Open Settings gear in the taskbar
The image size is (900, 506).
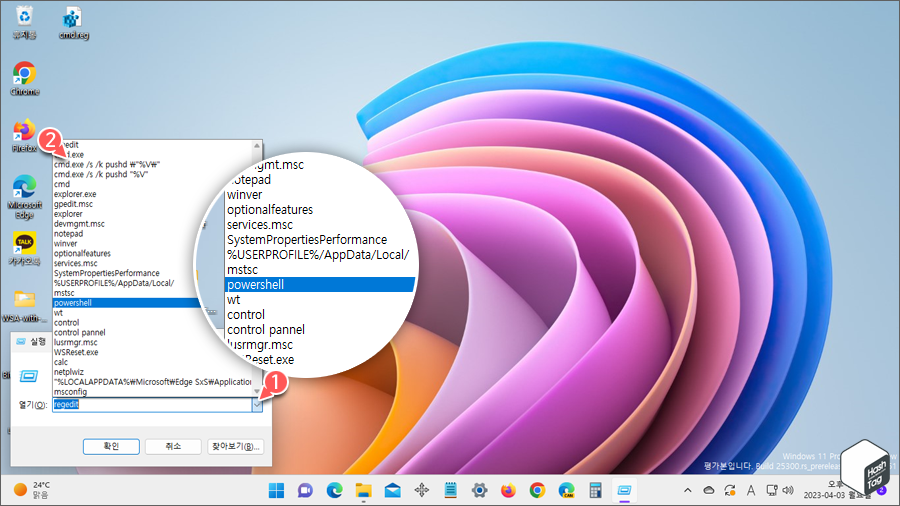pos(480,491)
